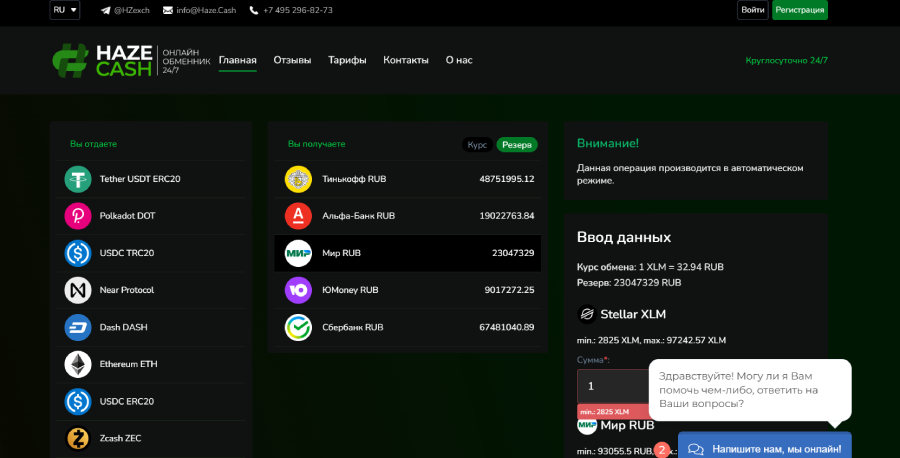Open the Контакты menu item
The height and width of the screenshot is (458, 900).
pyautogui.click(x=405, y=60)
